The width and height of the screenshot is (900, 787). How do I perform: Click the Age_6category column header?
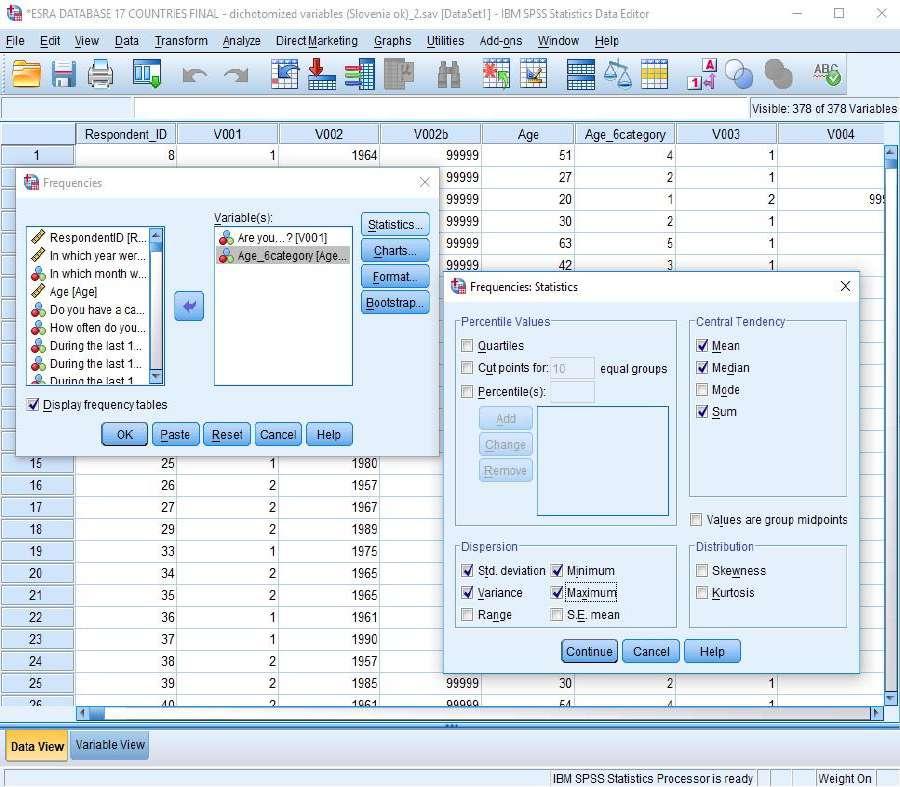[625, 134]
